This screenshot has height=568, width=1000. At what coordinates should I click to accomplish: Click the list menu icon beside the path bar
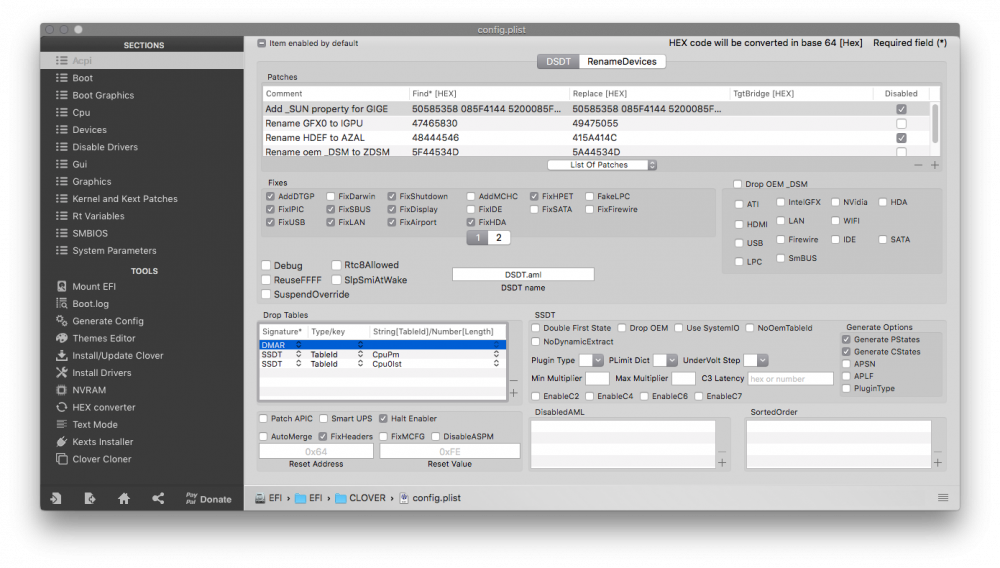tap(943, 498)
